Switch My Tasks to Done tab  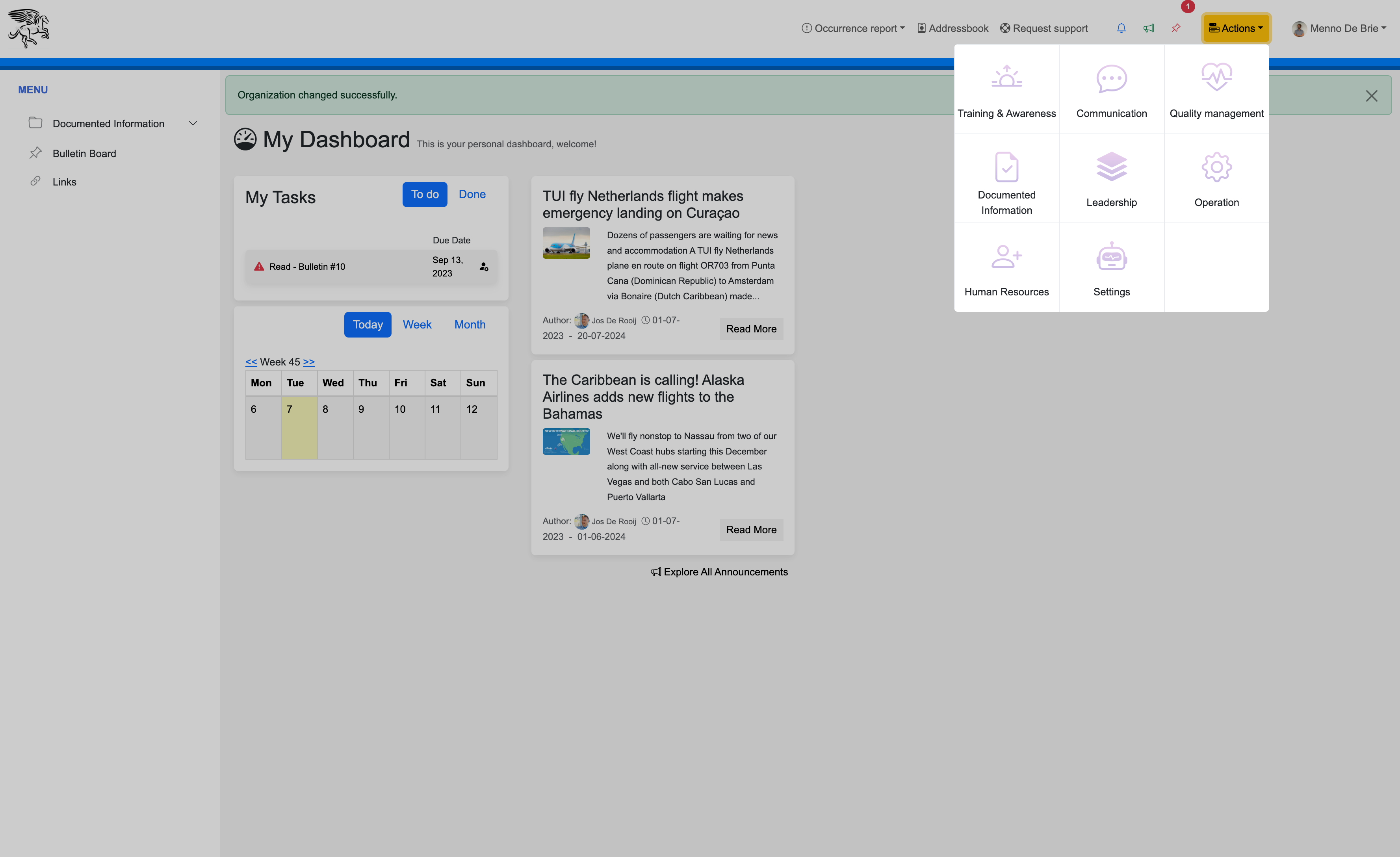pyautogui.click(x=472, y=194)
